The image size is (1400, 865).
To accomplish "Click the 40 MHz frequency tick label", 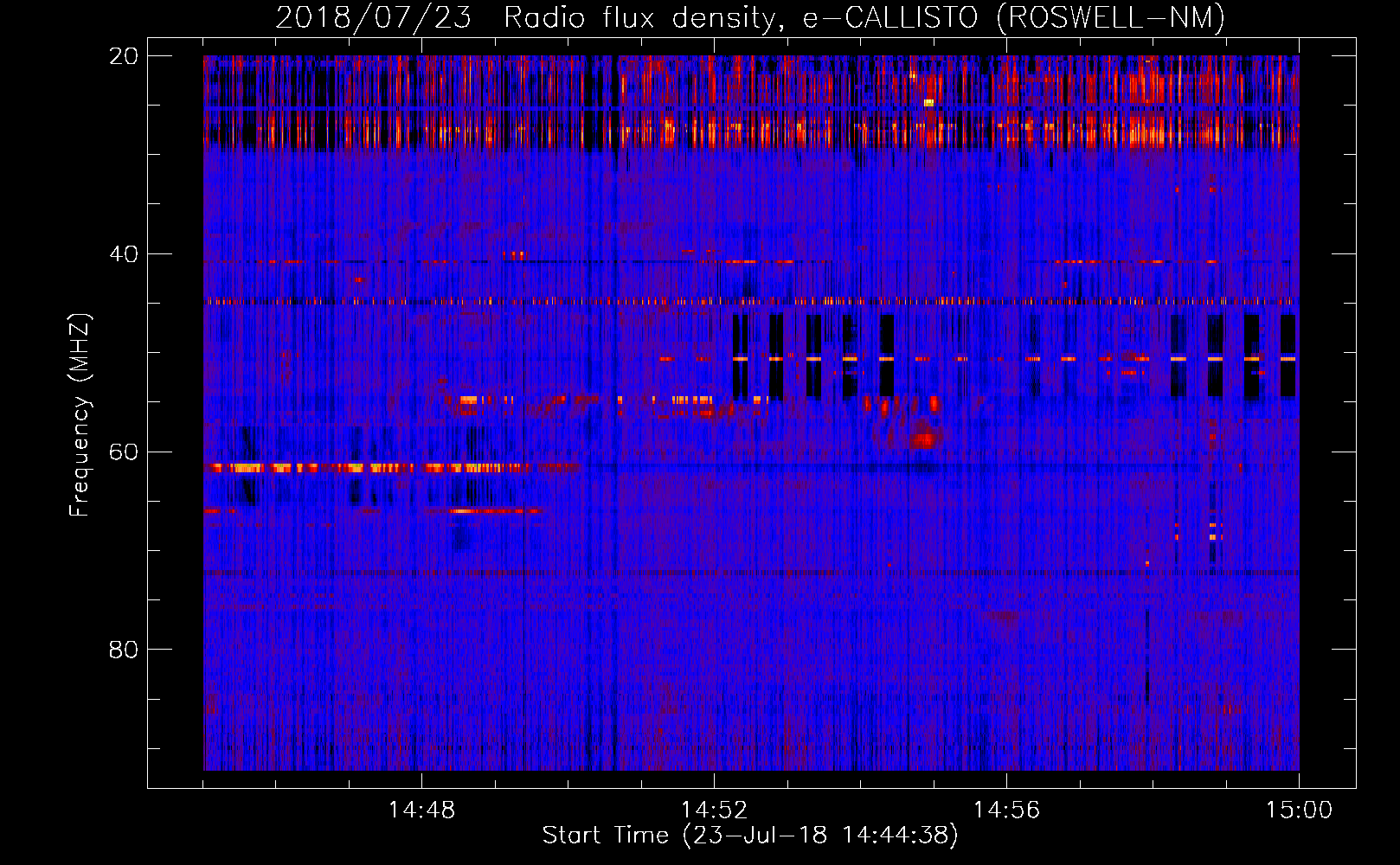I will (x=124, y=254).
